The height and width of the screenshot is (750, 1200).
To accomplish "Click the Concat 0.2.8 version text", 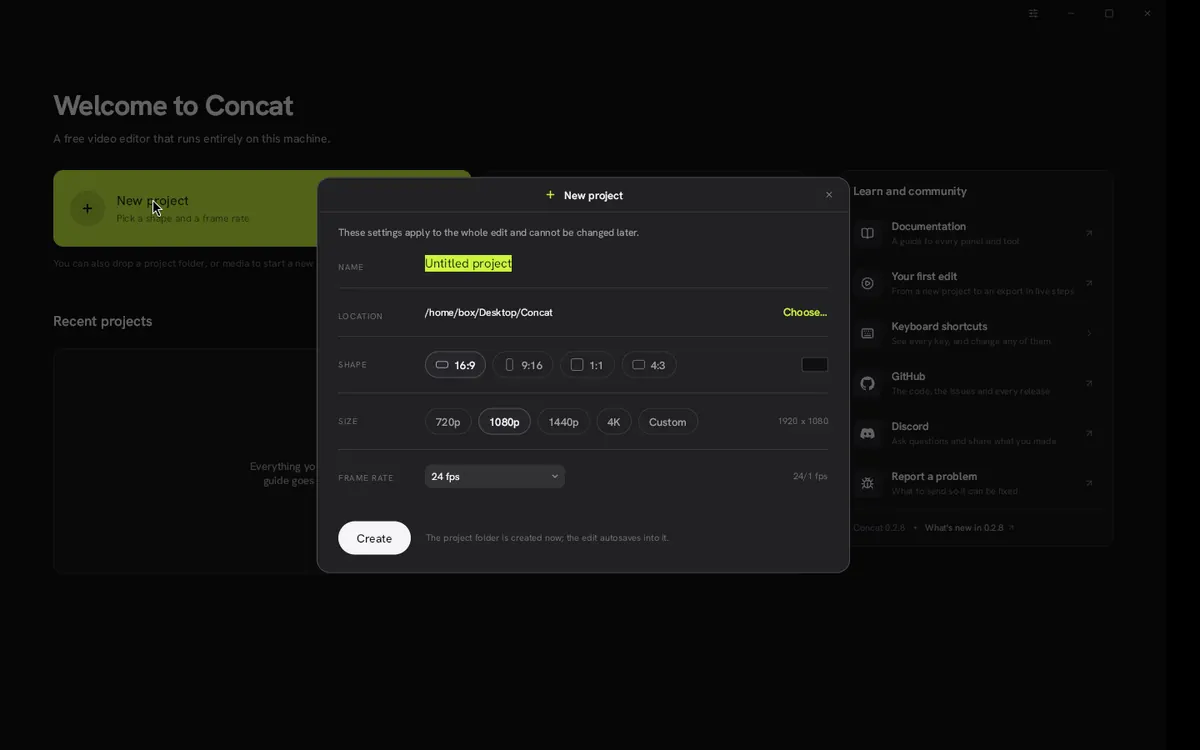I will [x=879, y=528].
